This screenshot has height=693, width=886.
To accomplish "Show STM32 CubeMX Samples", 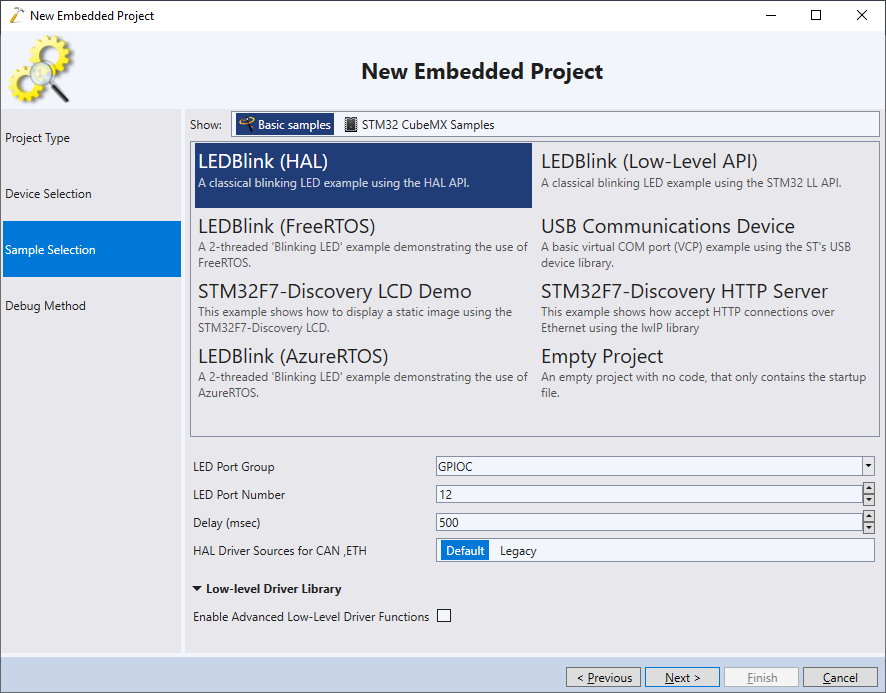I will click(419, 124).
